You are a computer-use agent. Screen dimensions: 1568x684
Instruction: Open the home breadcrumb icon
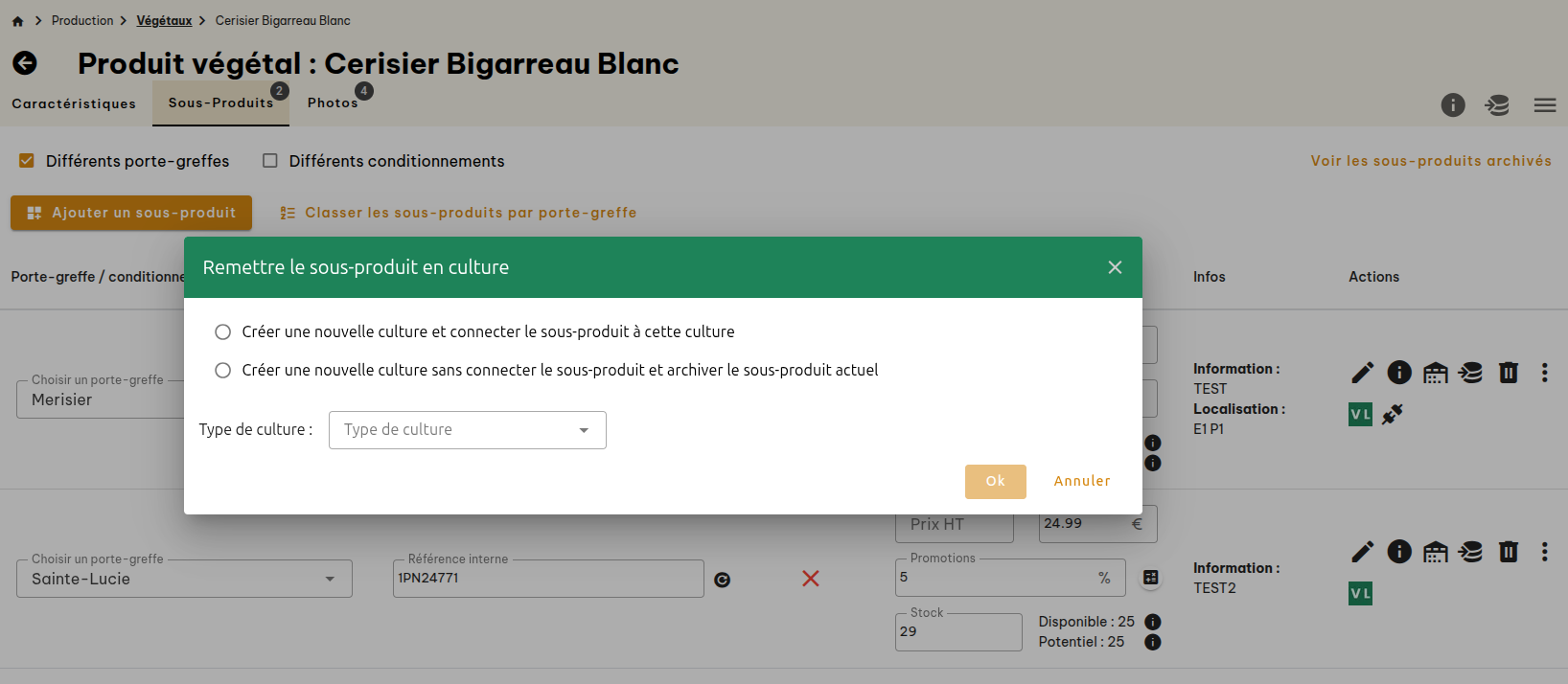tap(17, 21)
